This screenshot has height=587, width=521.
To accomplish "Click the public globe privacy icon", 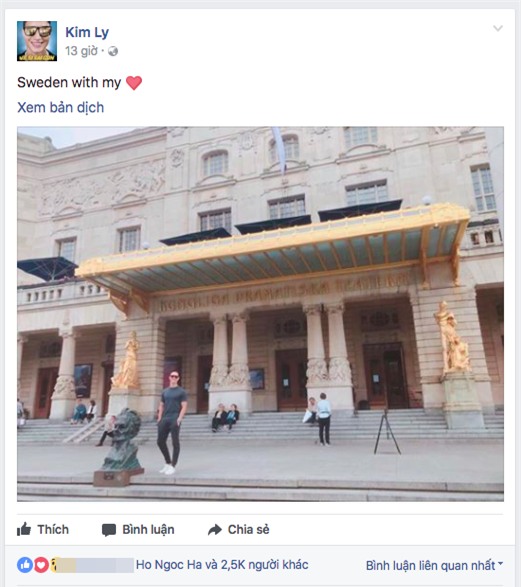I will click(113, 51).
